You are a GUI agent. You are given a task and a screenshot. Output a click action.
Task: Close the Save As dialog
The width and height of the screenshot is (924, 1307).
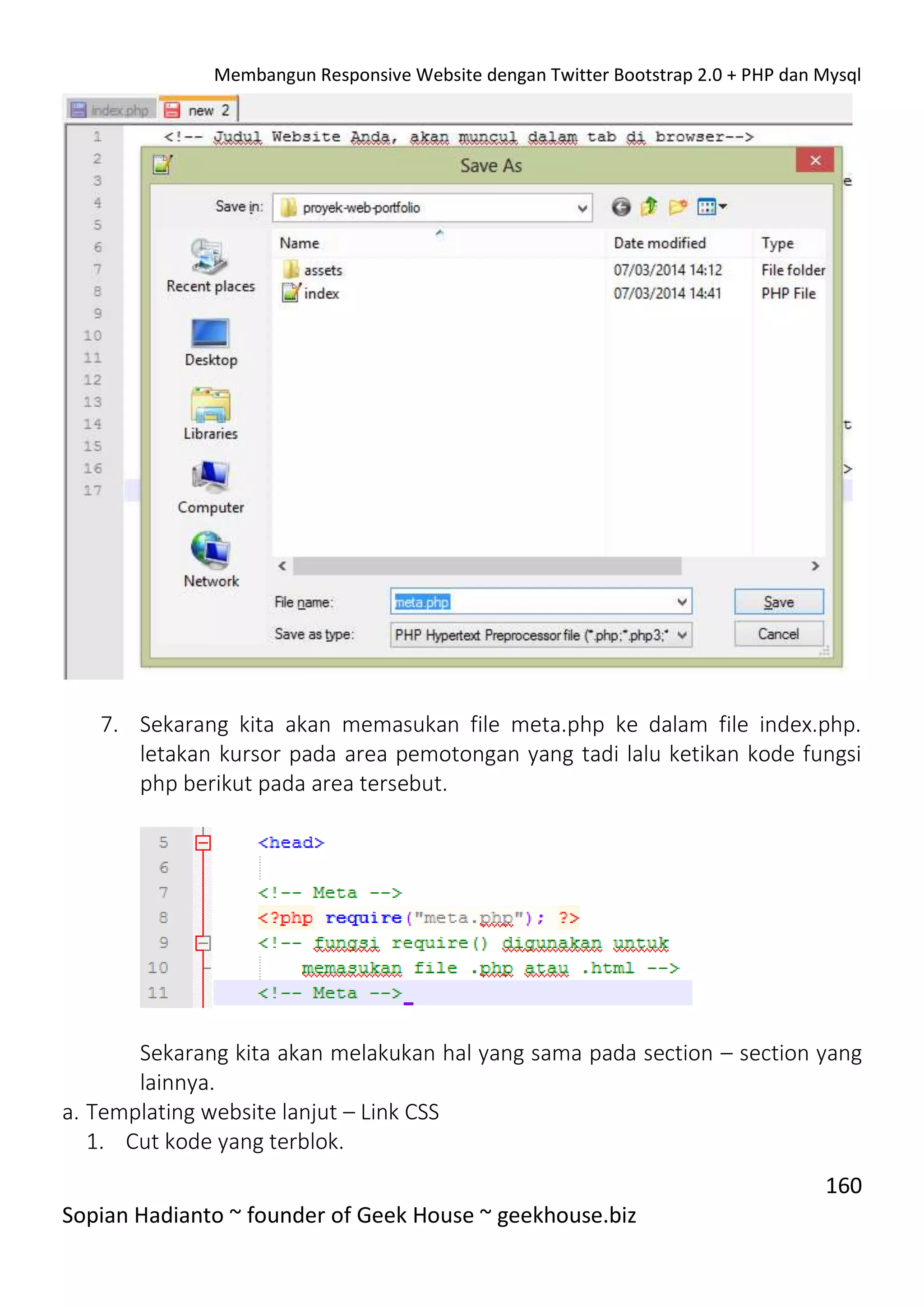click(815, 161)
